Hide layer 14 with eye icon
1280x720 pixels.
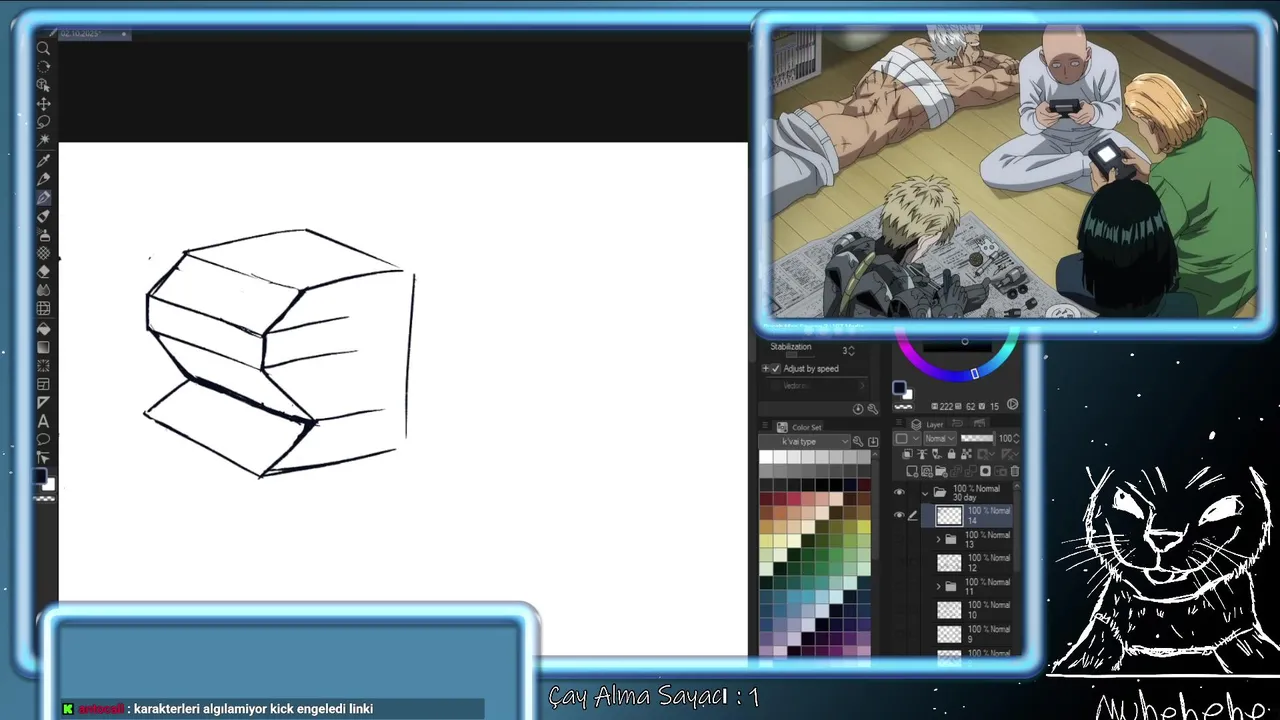pos(899,516)
